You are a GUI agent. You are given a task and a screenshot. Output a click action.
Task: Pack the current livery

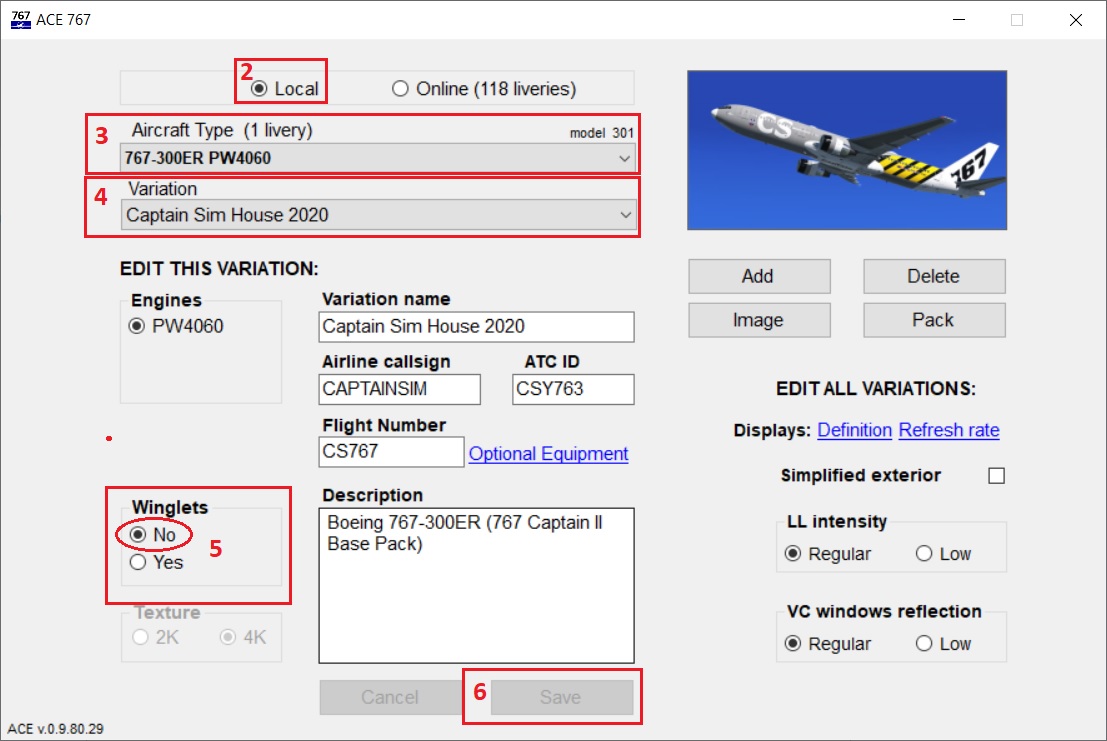click(933, 320)
